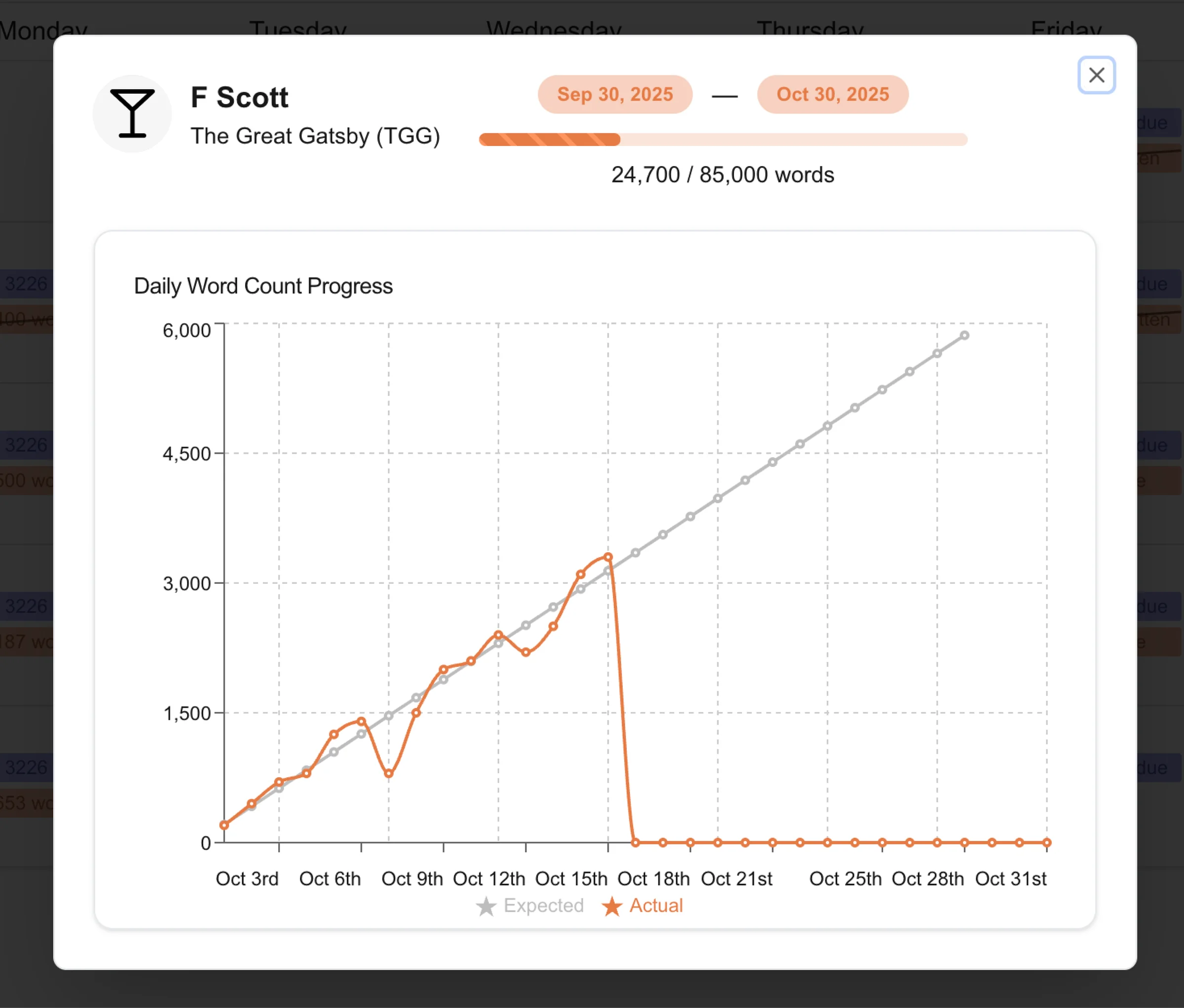Click the Daily Word Count Progress title
Viewport: 1184px width, 1008px height.
263,286
